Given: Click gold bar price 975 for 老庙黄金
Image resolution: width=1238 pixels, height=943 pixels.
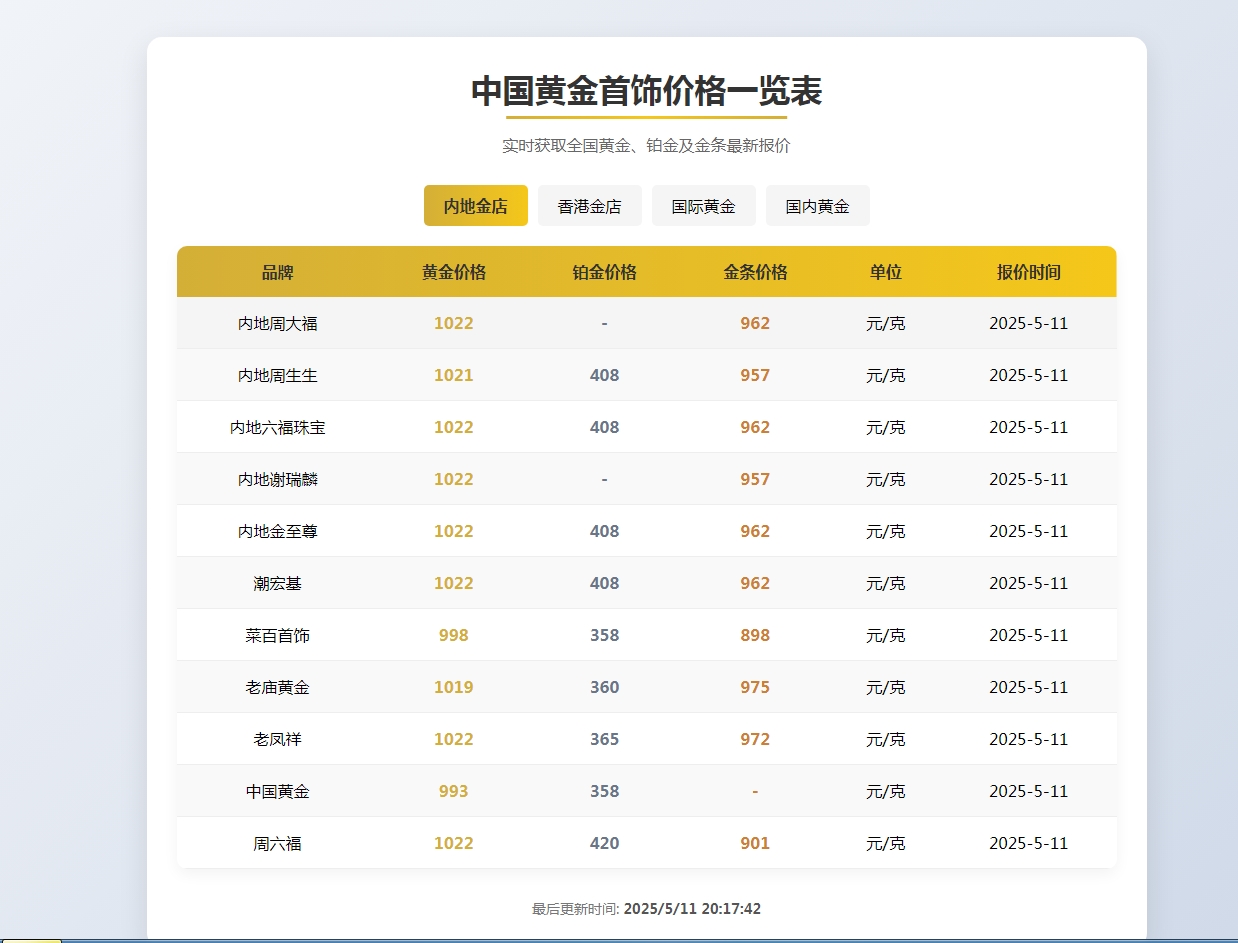Looking at the screenshot, I should click(755, 688).
